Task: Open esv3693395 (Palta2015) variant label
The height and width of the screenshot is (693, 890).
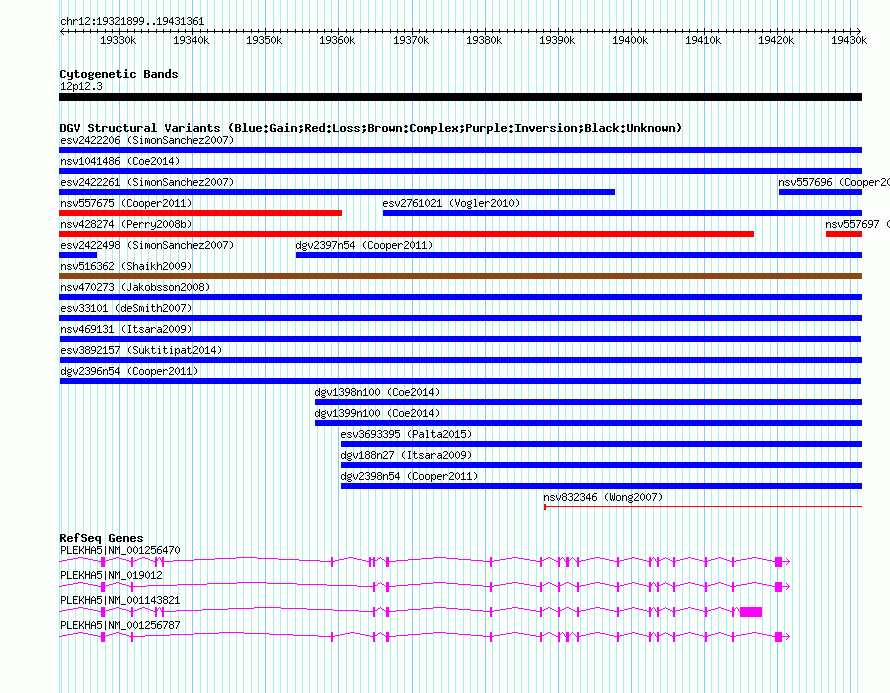Action: [406, 434]
